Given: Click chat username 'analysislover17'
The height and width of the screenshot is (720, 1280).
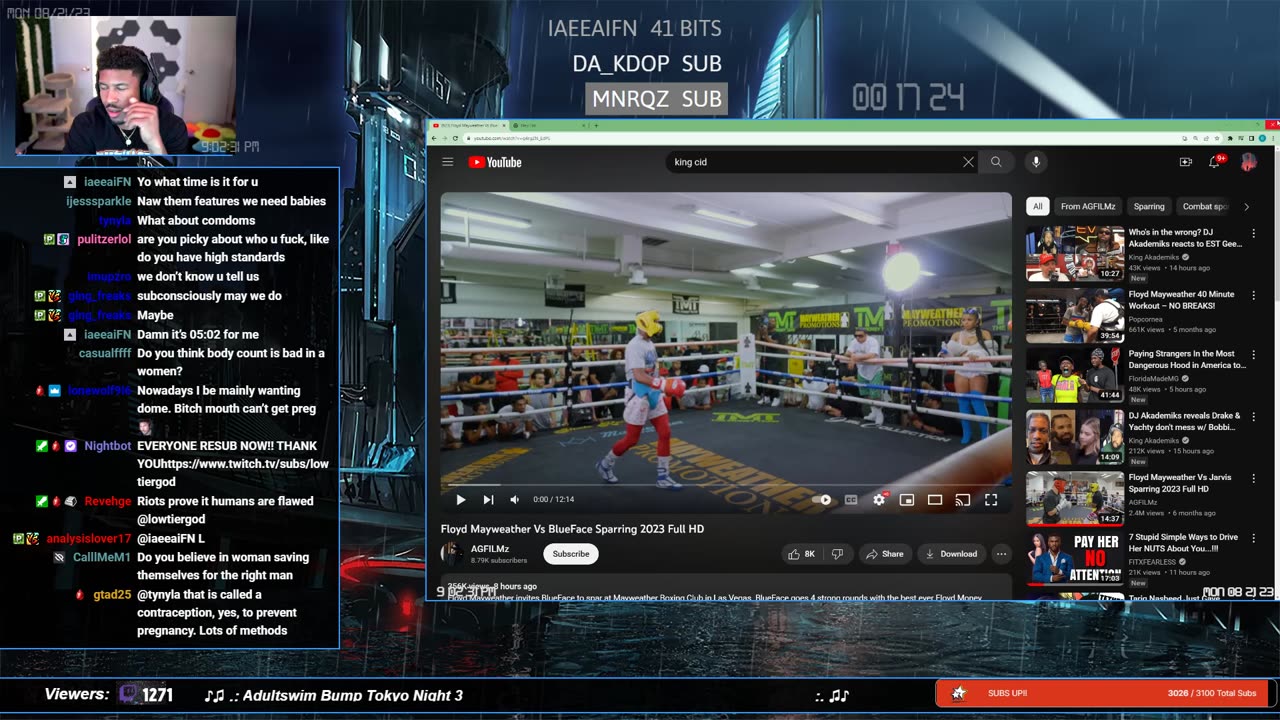Looking at the screenshot, I should tap(89, 538).
